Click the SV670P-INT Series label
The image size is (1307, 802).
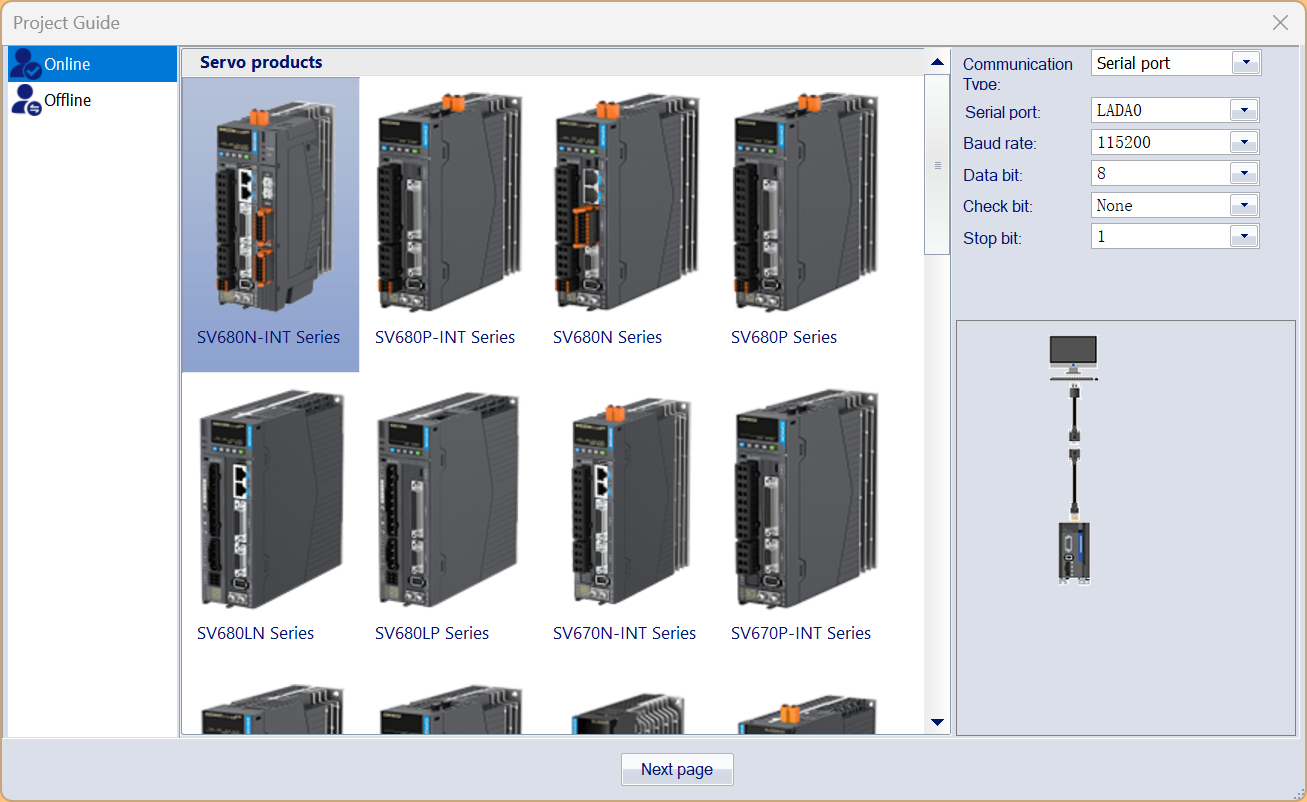pyautogui.click(x=801, y=633)
